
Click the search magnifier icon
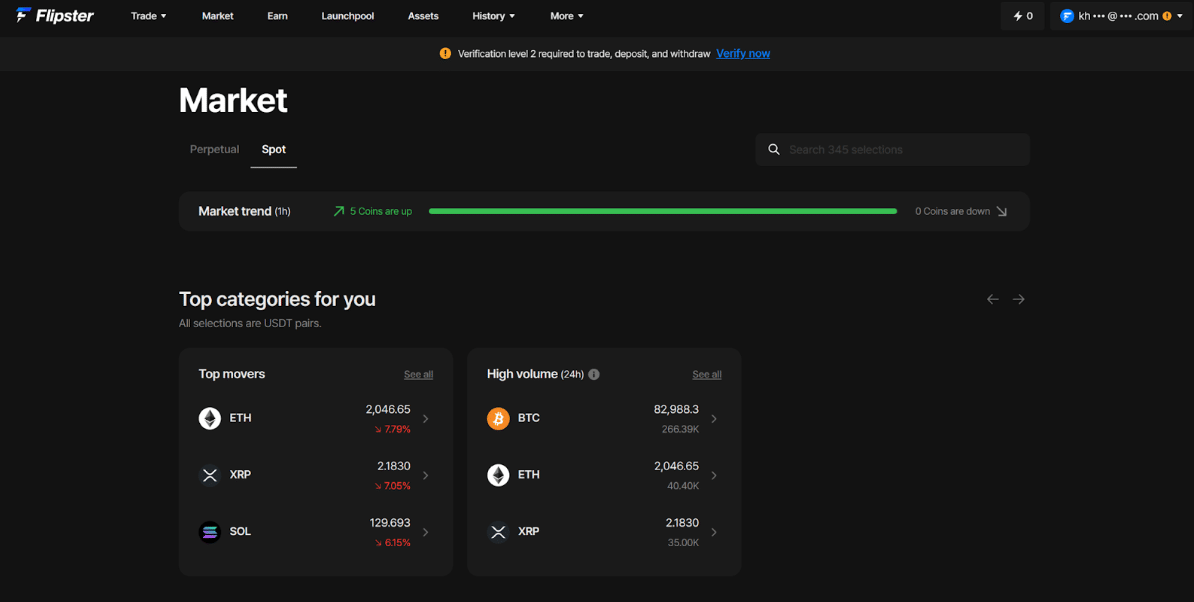coord(774,149)
